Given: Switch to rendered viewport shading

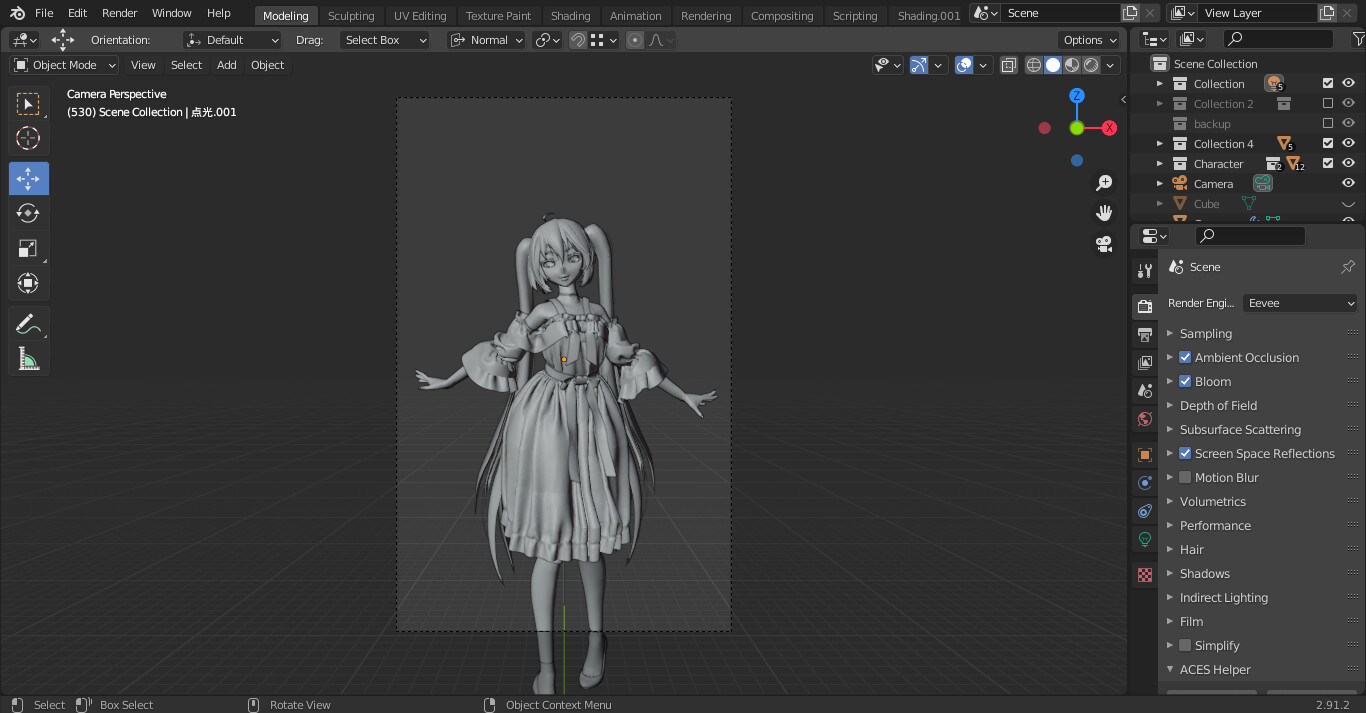Looking at the screenshot, I should (1091, 65).
